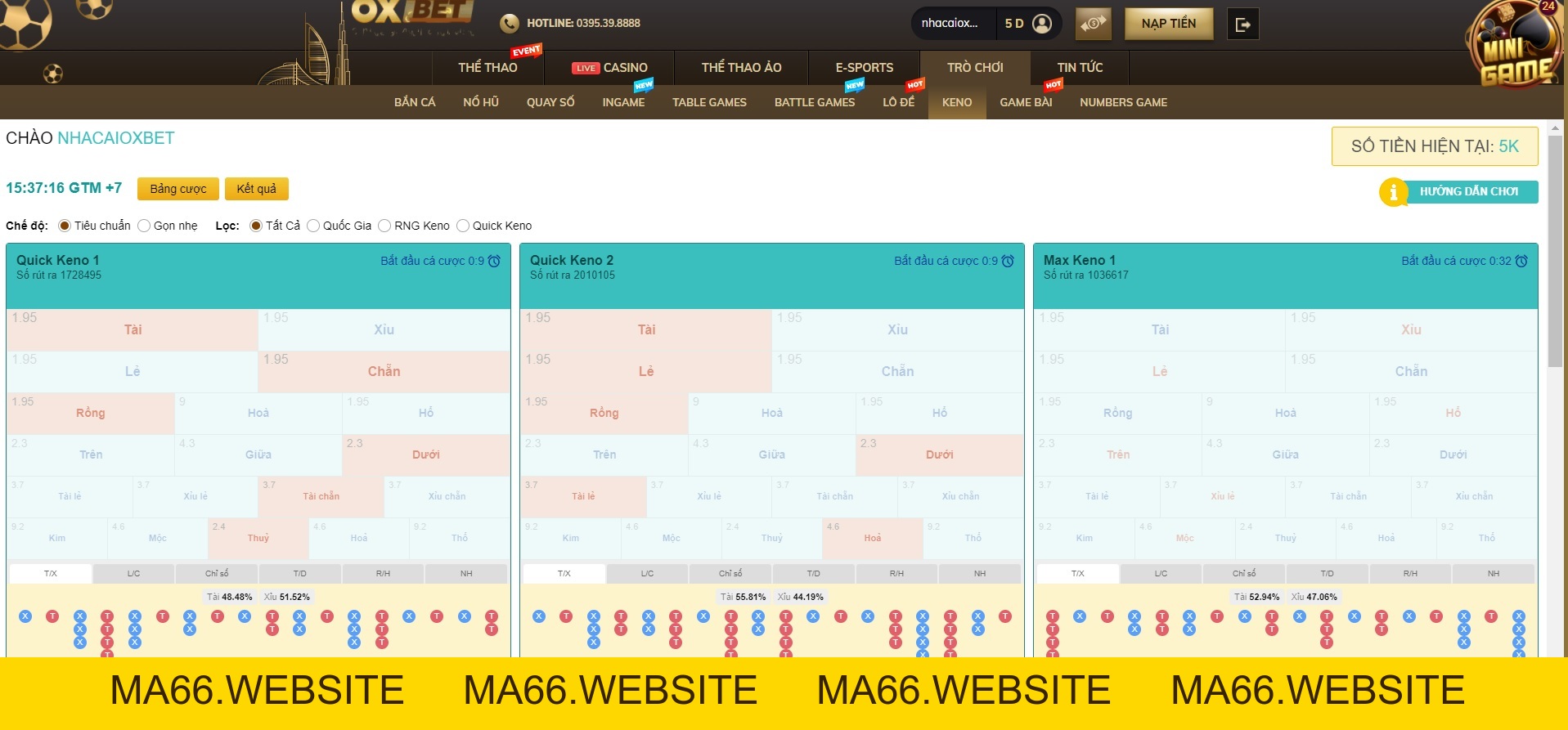The height and width of the screenshot is (730, 1568).
Task: Click the clock icon on Quick Keno 1
Action: (x=494, y=261)
